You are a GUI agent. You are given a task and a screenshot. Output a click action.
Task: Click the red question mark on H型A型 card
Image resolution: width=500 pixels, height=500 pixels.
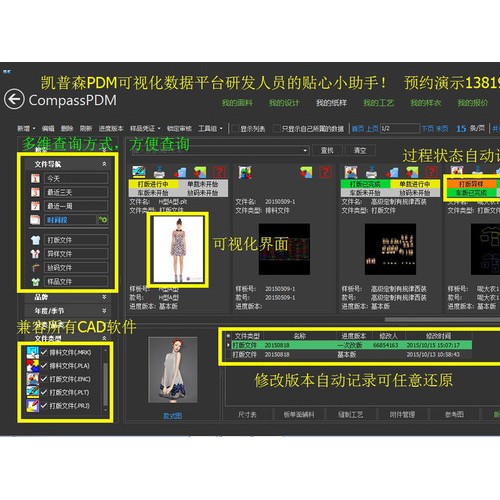click(x=219, y=172)
